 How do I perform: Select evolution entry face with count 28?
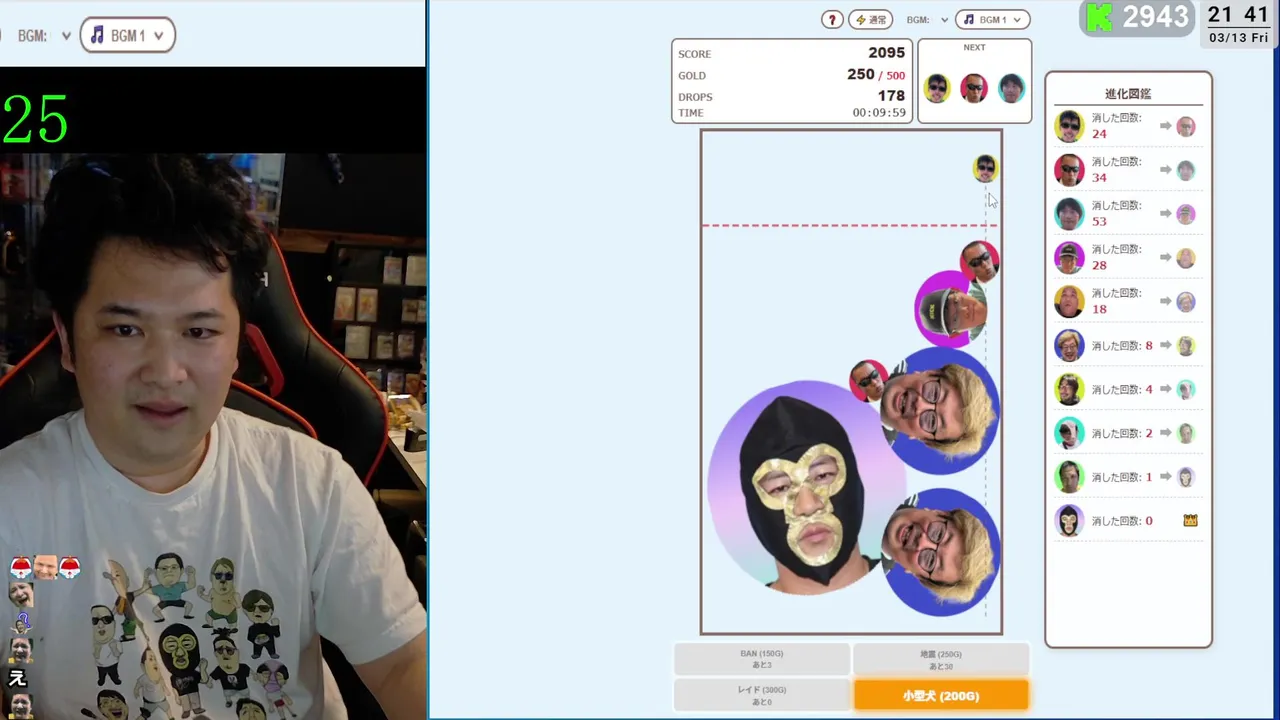(1069, 258)
